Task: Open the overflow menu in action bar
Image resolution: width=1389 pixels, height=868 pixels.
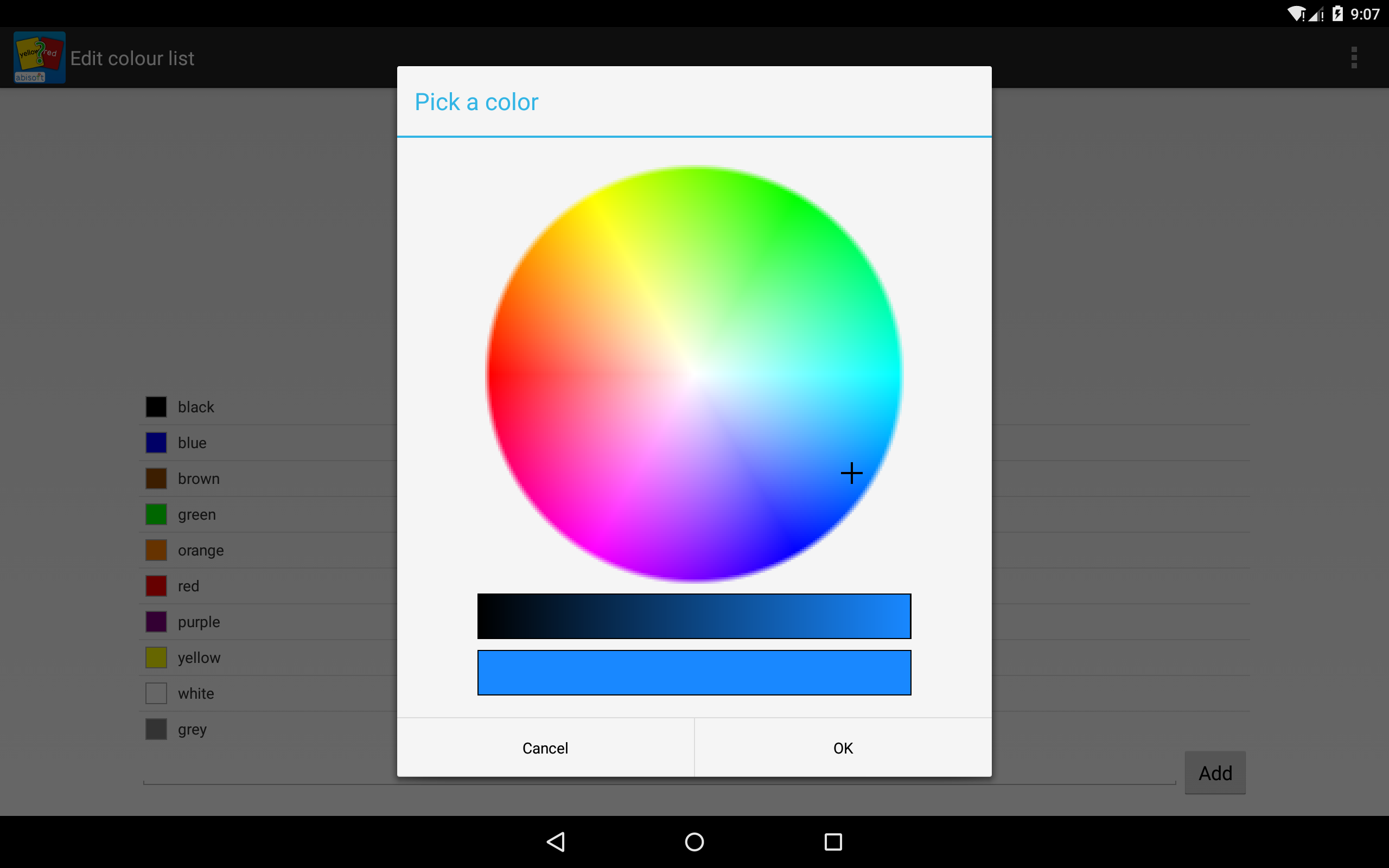Action: click(x=1354, y=58)
